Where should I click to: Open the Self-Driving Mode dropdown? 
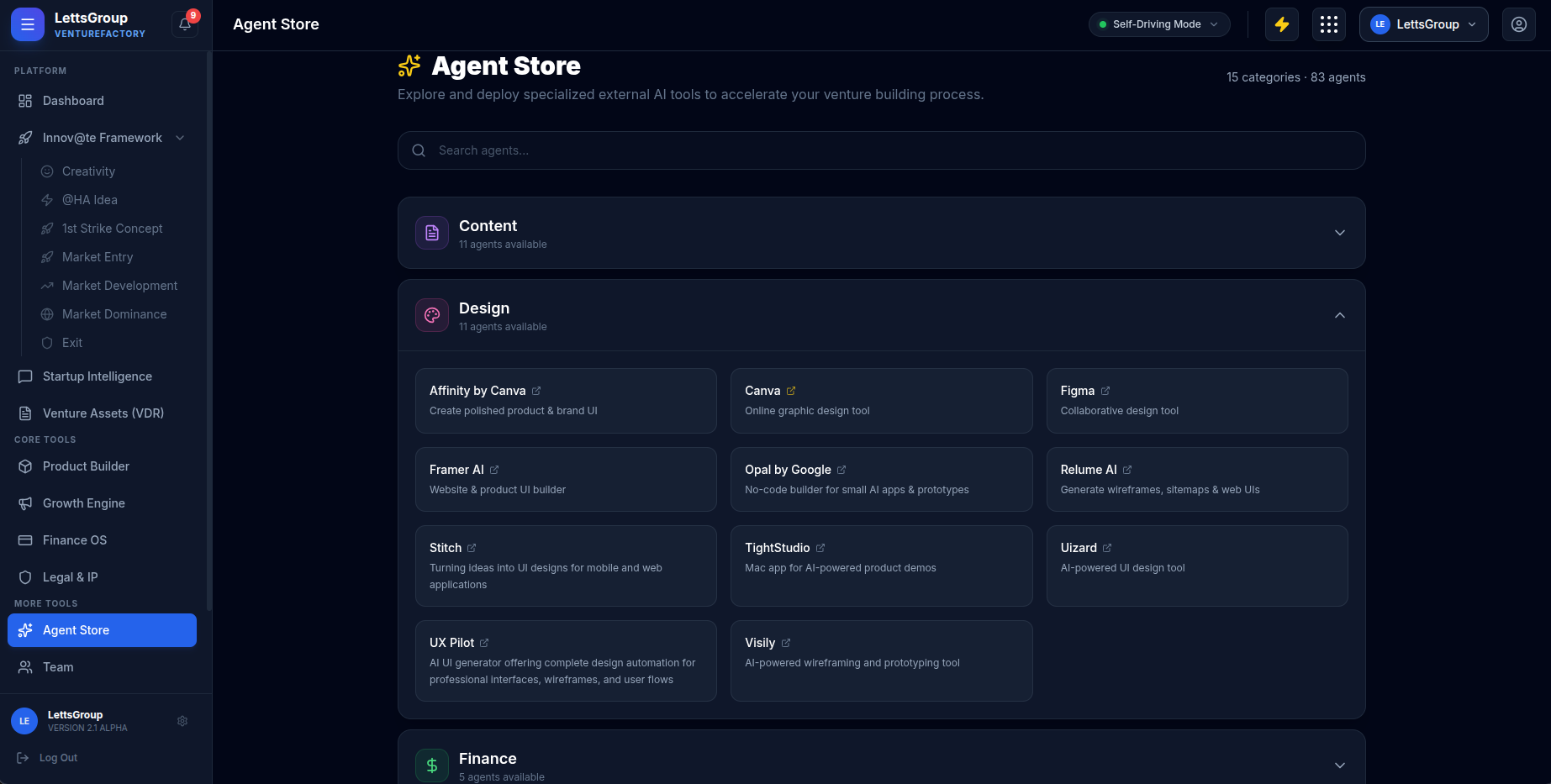(x=1158, y=24)
